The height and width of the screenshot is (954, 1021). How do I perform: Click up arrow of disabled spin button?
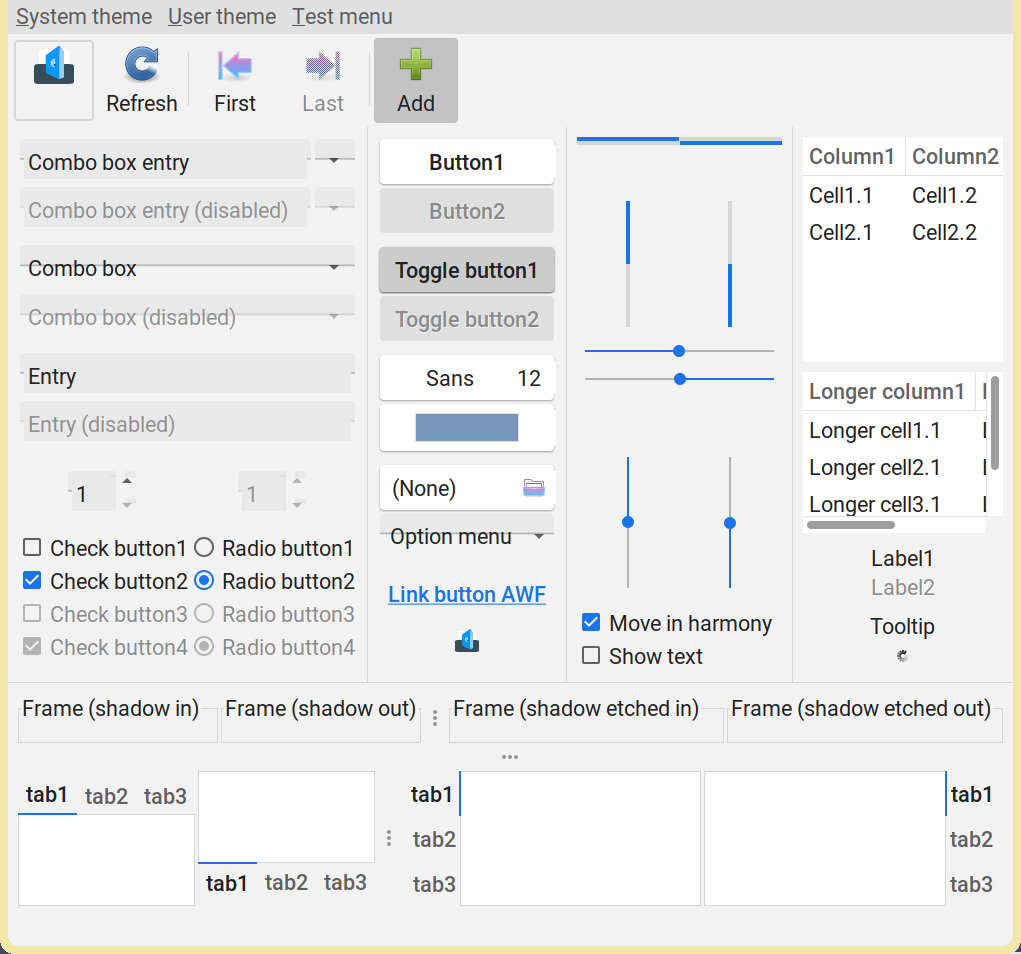[298, 481]
